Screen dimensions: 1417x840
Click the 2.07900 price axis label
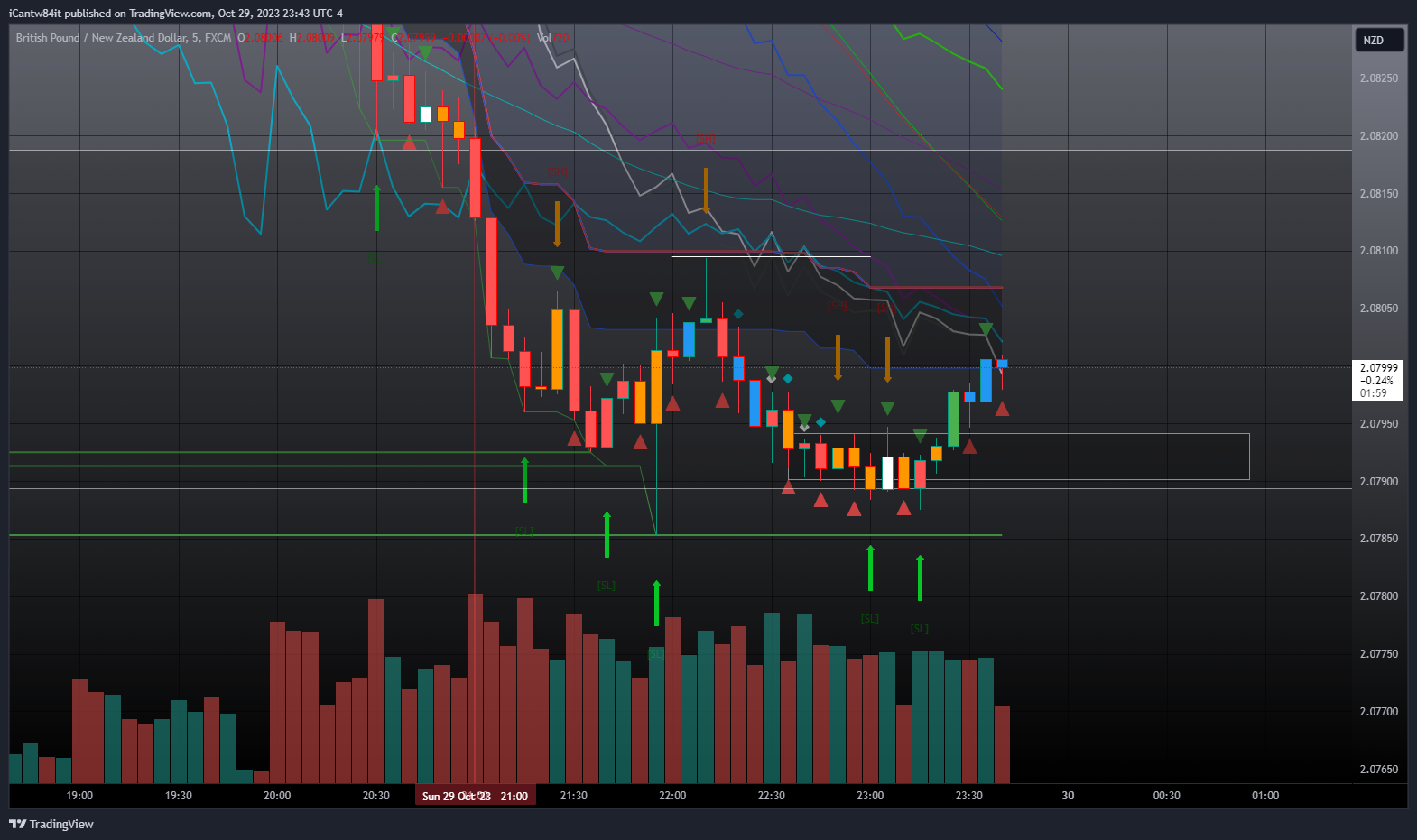pos(1378,482)
